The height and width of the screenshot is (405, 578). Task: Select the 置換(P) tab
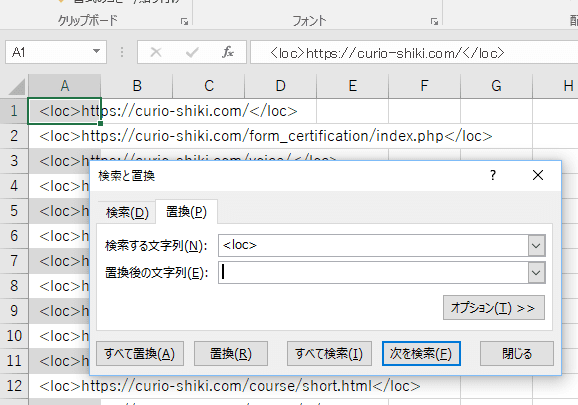click(x=187, y=212)
